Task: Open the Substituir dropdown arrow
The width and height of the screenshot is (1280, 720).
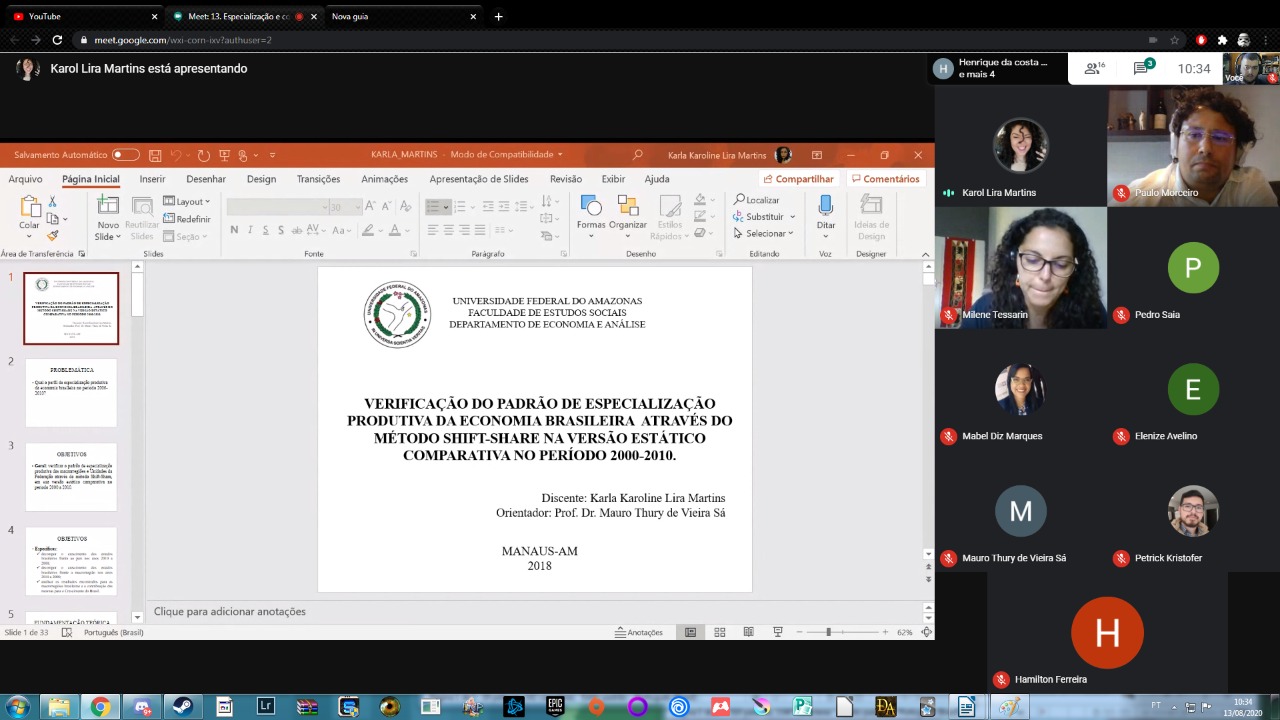Action: click(x=792, y=216)
